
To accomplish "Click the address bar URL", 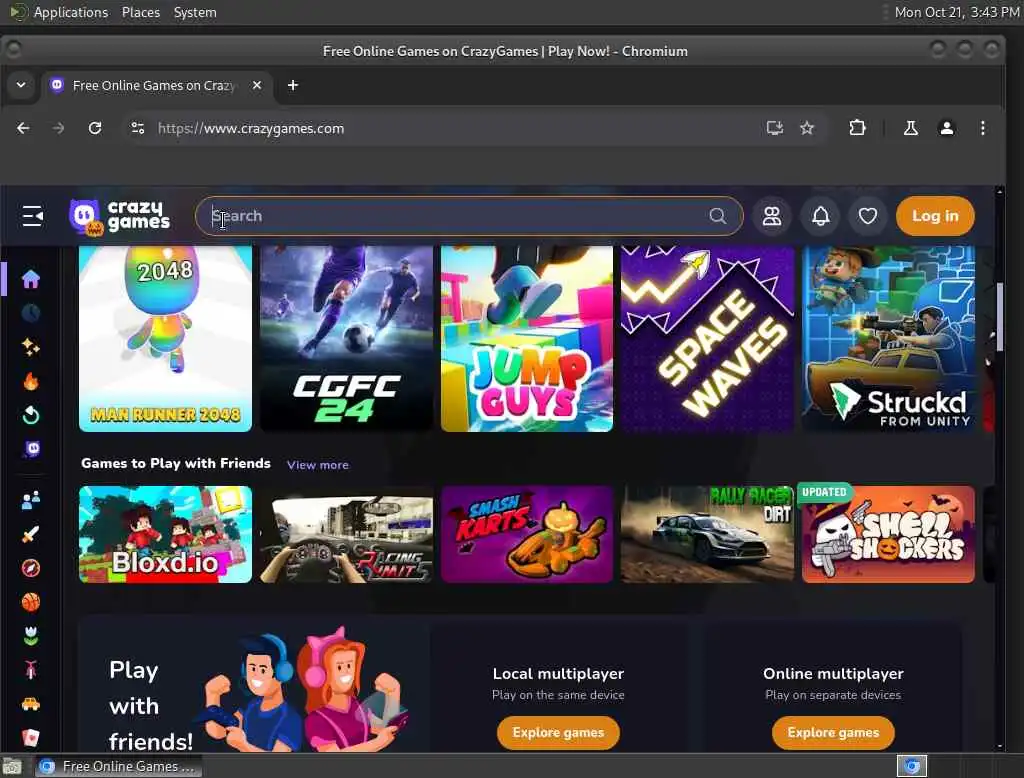I will (251, 128).
